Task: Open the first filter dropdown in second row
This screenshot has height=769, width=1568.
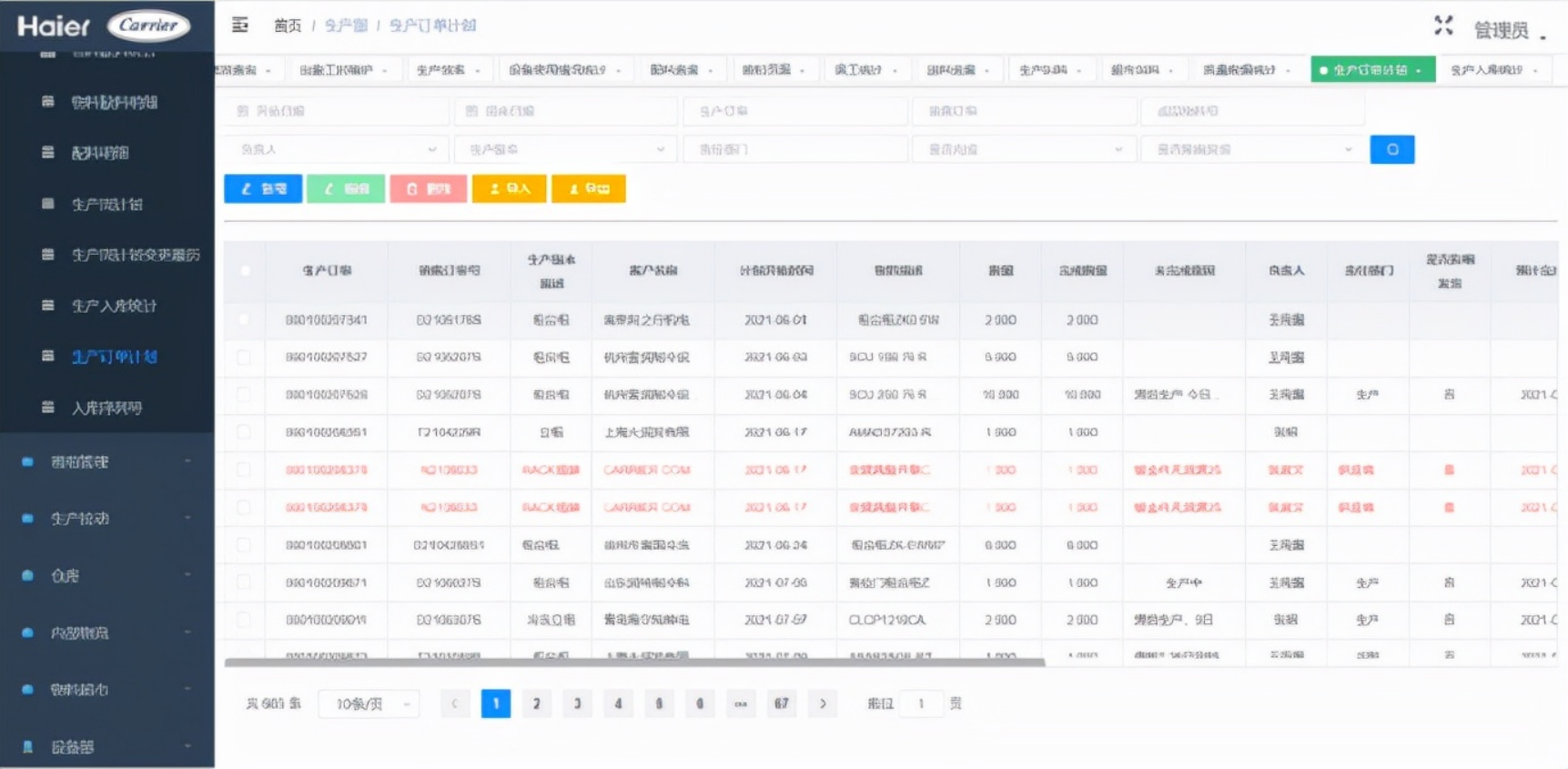Action: (x=337, y=149)
